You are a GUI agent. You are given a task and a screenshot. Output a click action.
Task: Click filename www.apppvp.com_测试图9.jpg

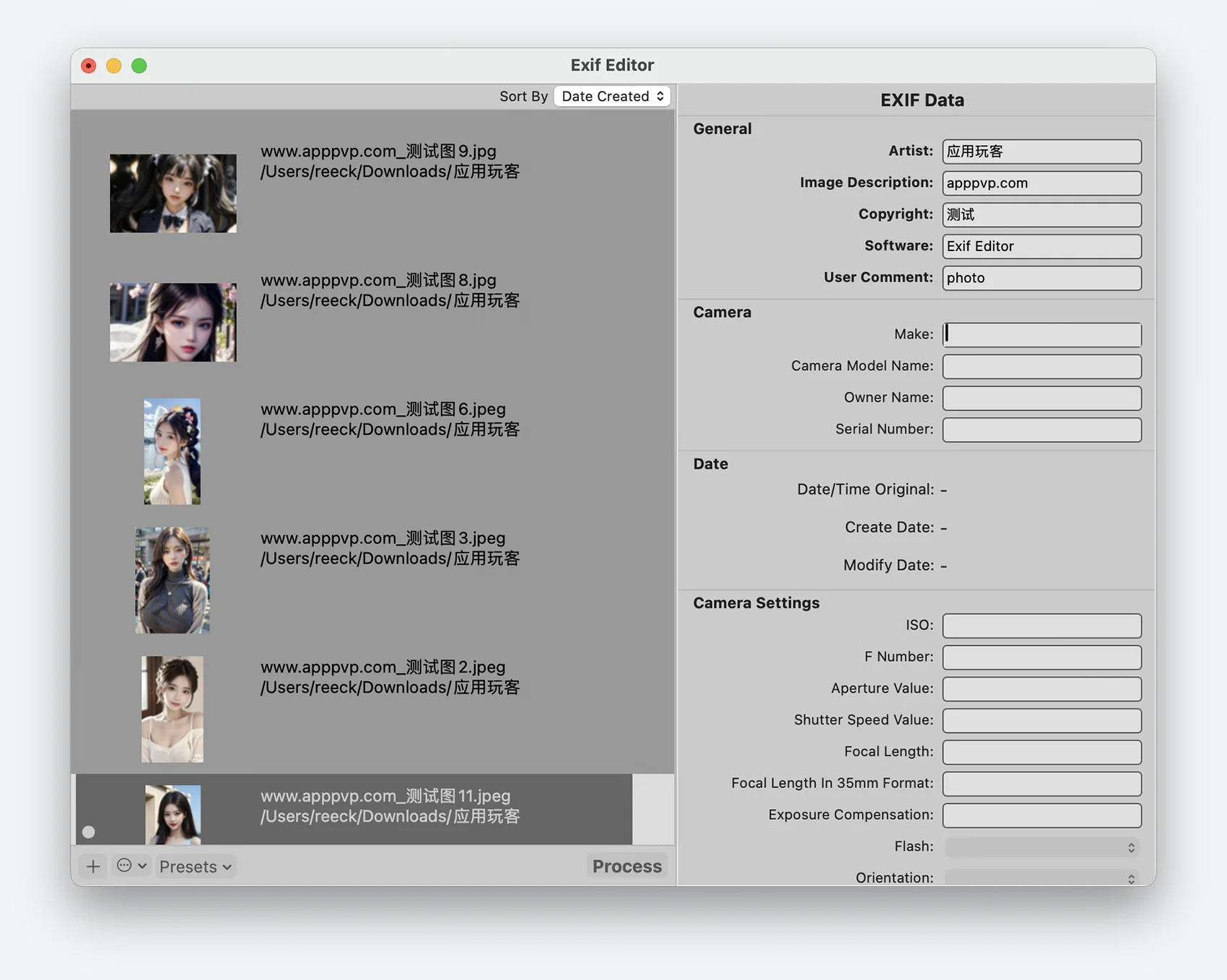tap(378, 151)
